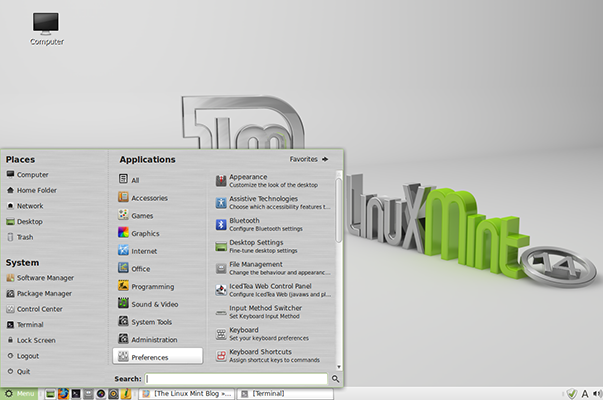
Task: Click the search magnifier icon
Action: pyautogui.click(x=335, y=380)
